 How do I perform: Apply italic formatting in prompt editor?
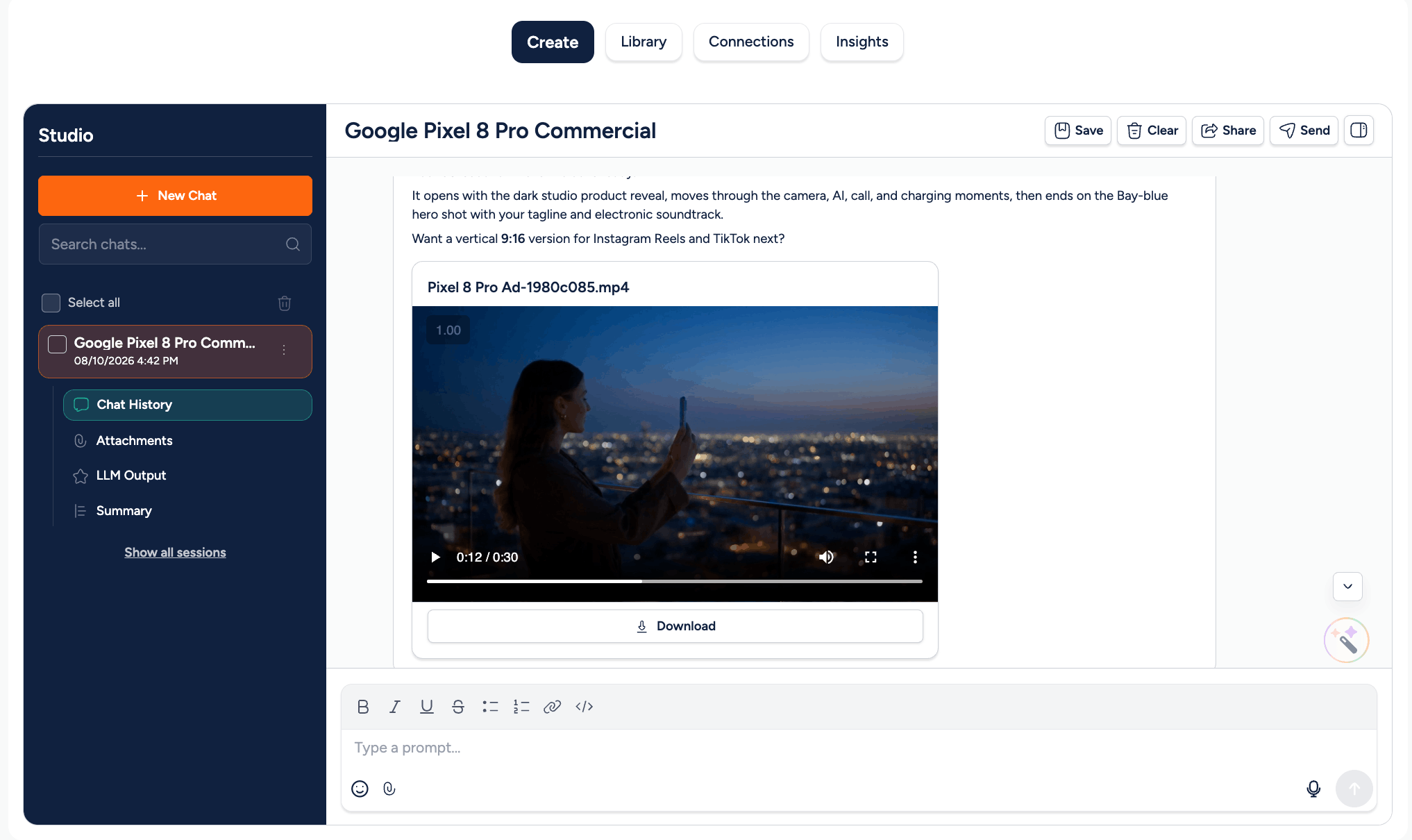pos(395,707)
